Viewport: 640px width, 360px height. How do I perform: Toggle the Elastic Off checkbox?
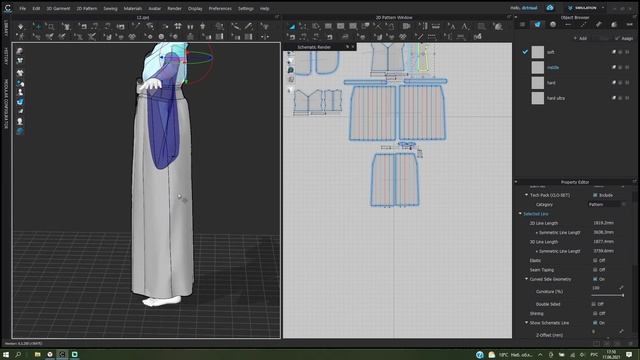coord(595,260)
